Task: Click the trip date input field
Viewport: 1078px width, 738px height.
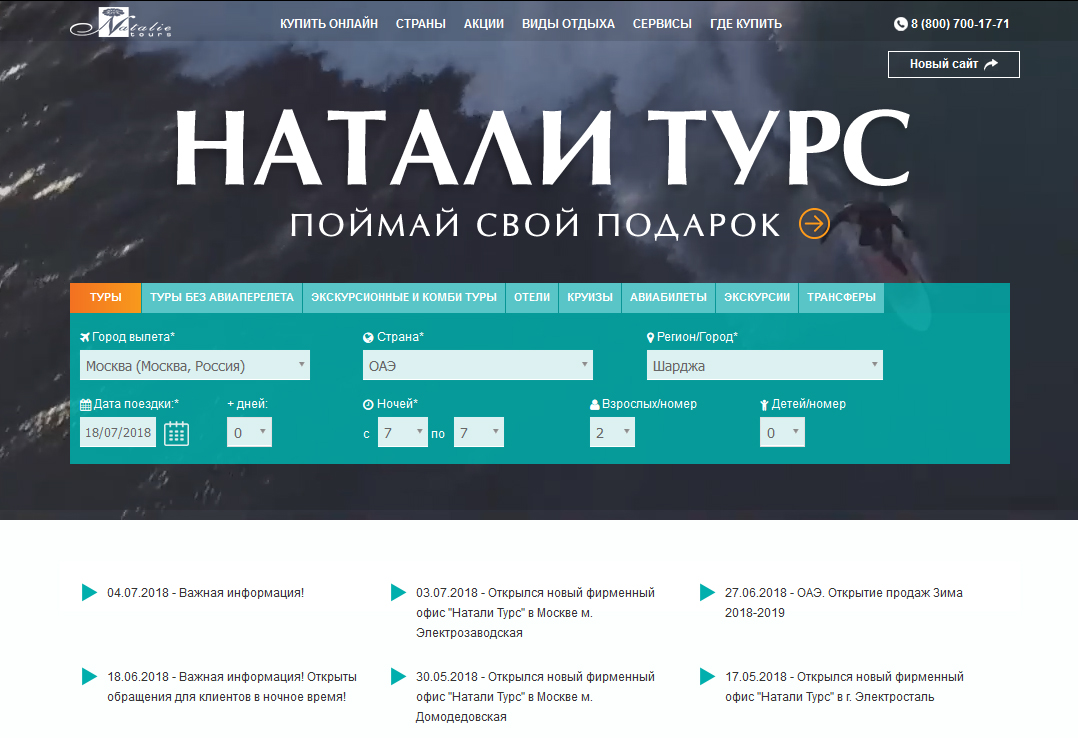Action: pyautogui.click(x=118, y=433)
